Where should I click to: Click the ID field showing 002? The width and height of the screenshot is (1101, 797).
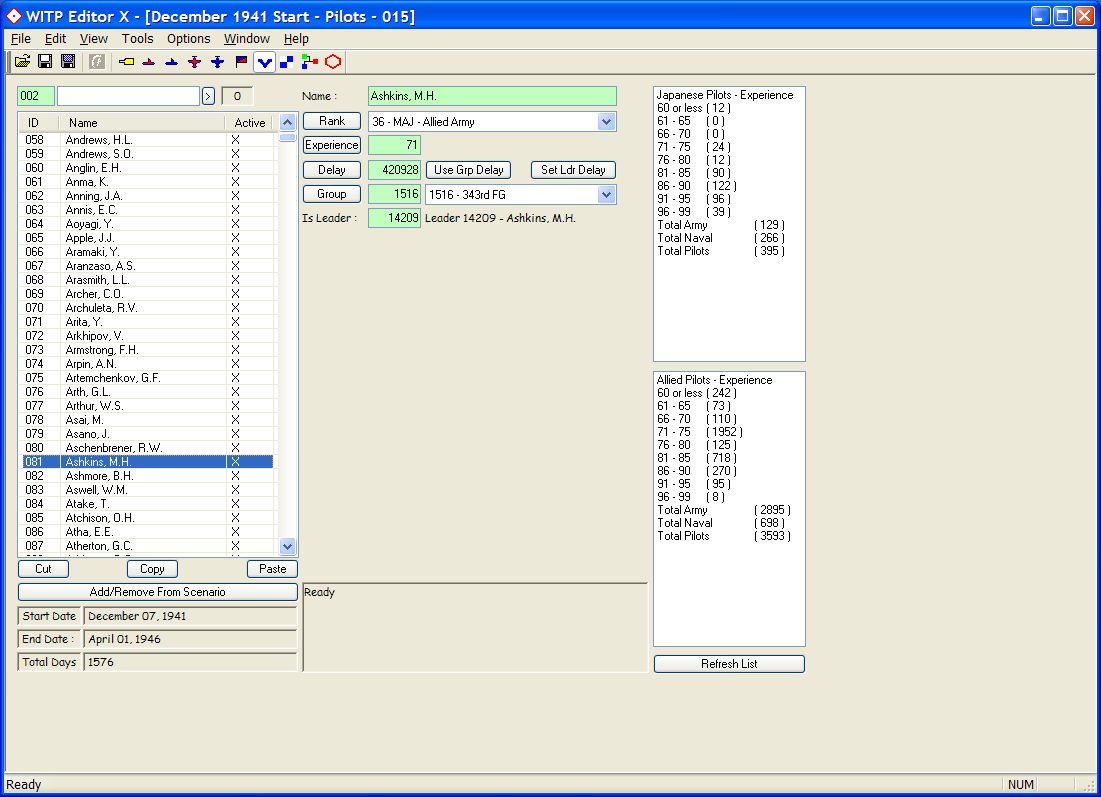click(36, 96)
